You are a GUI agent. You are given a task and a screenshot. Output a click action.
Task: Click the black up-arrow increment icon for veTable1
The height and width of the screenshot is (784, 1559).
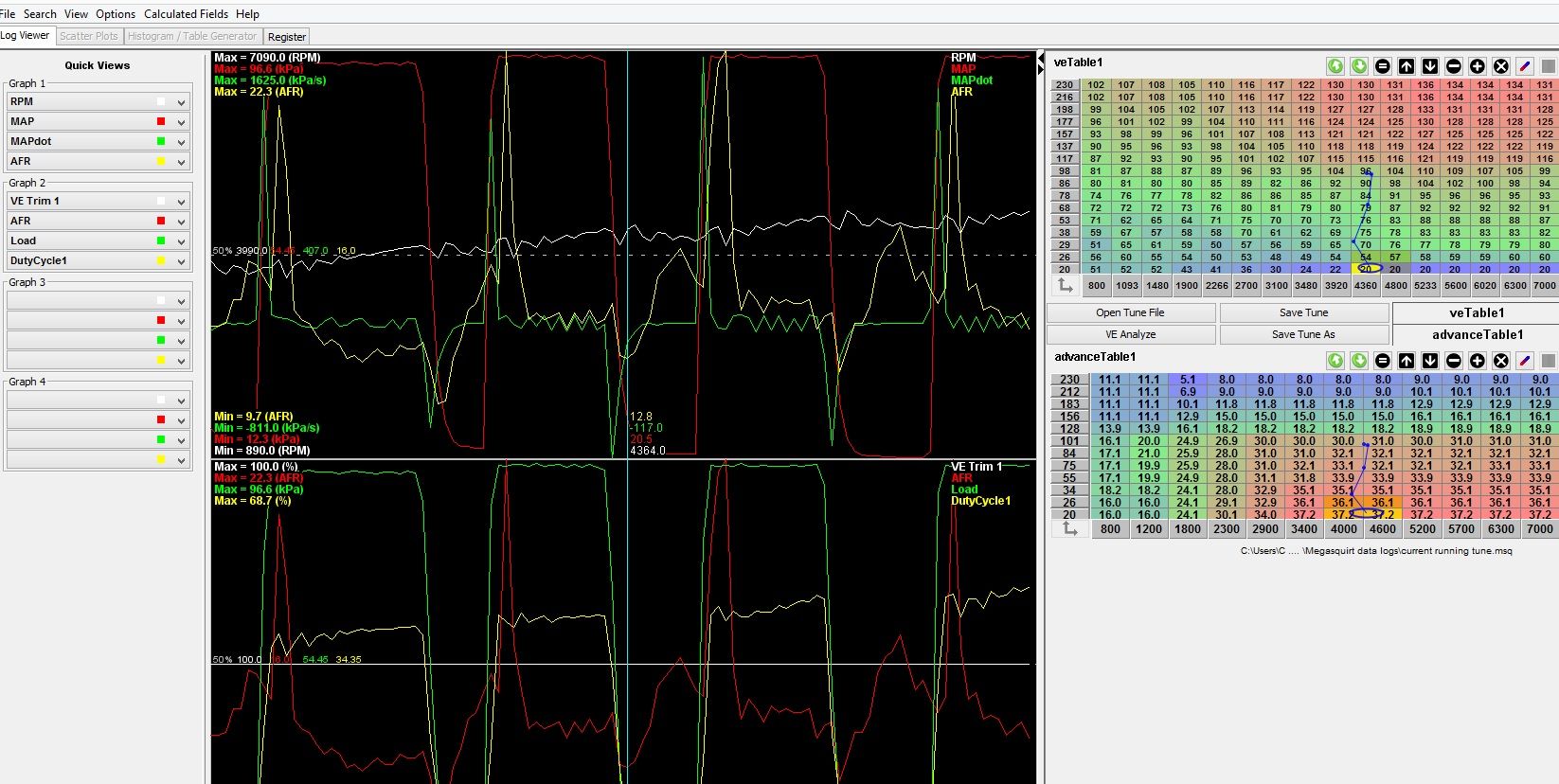1407,66
